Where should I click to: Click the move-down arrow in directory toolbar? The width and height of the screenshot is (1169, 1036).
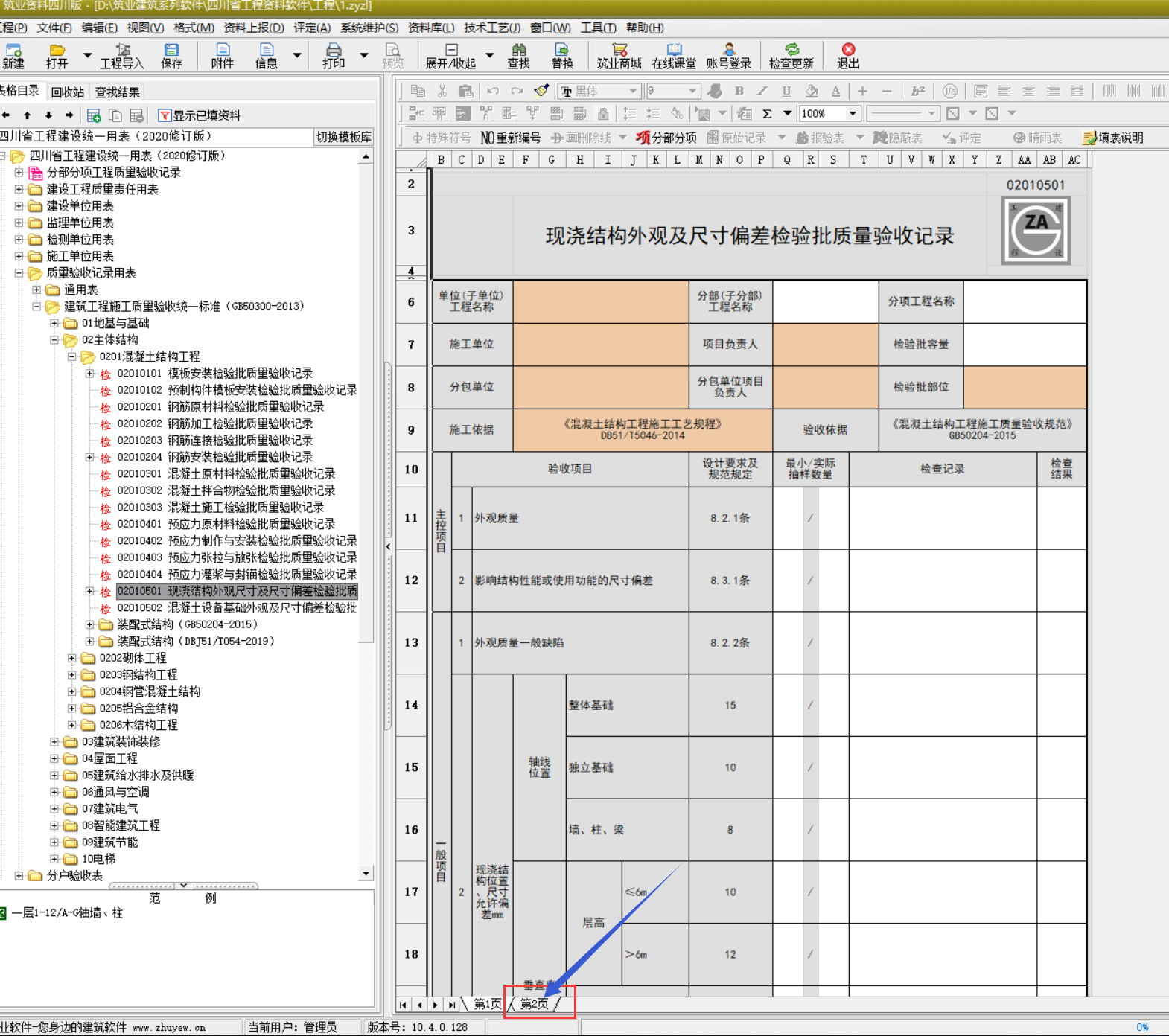[x=48, y=115]
